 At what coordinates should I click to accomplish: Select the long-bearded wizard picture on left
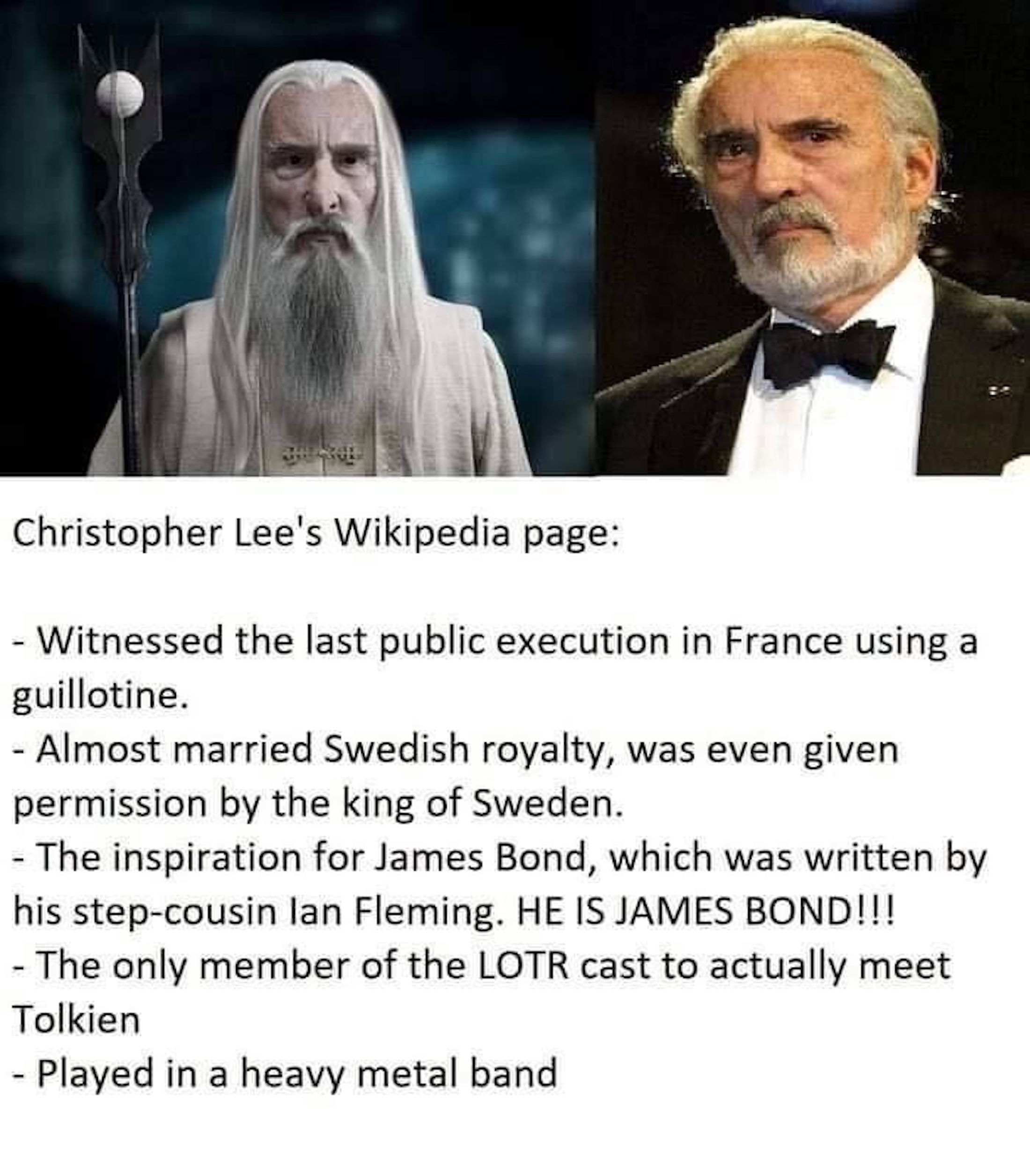point(296,237)
